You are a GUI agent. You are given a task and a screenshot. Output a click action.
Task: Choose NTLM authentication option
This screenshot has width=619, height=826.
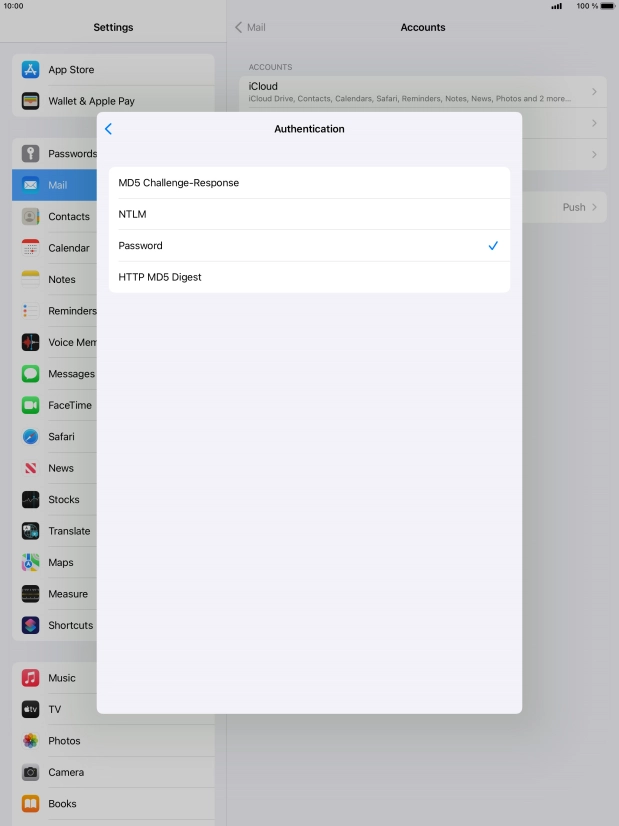(309, 214)
